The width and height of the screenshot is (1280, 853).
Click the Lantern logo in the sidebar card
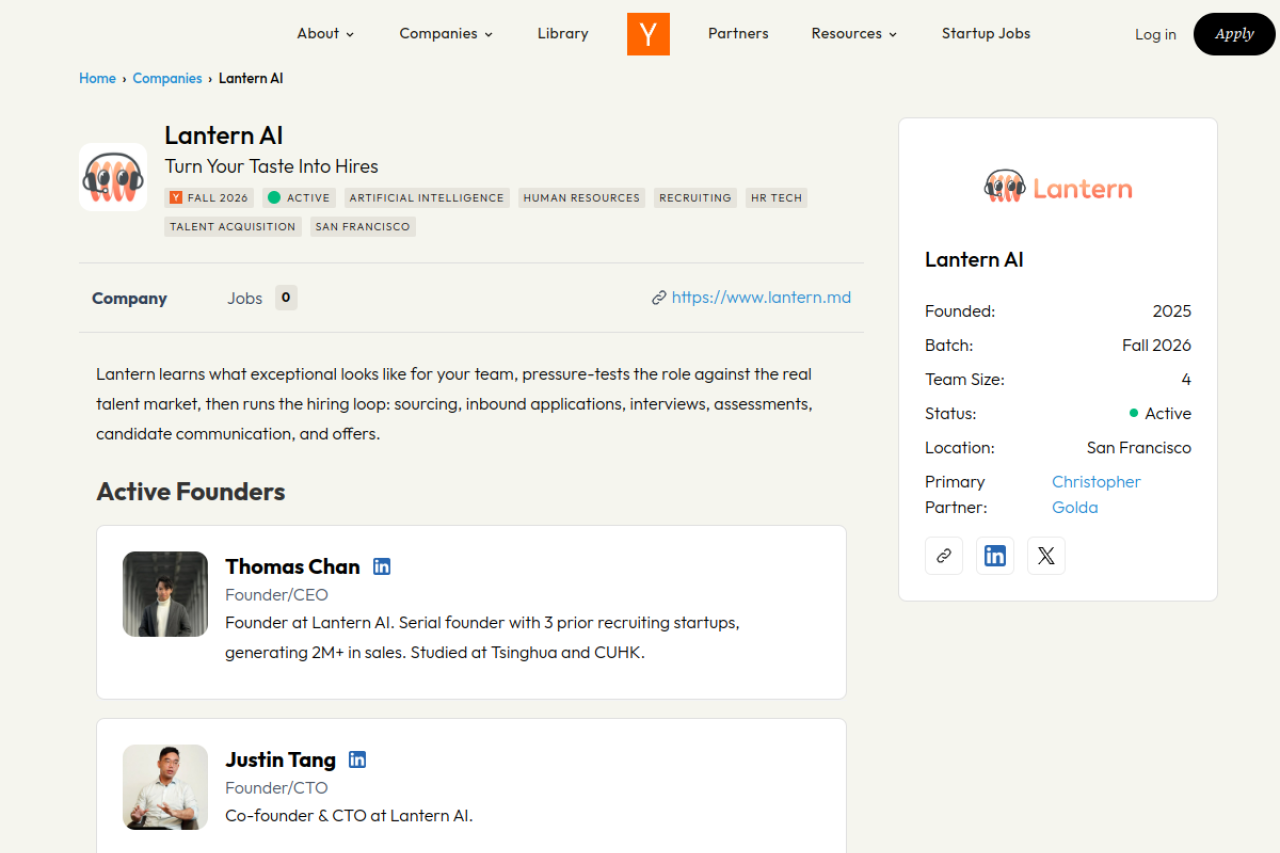click(1058, 187)
